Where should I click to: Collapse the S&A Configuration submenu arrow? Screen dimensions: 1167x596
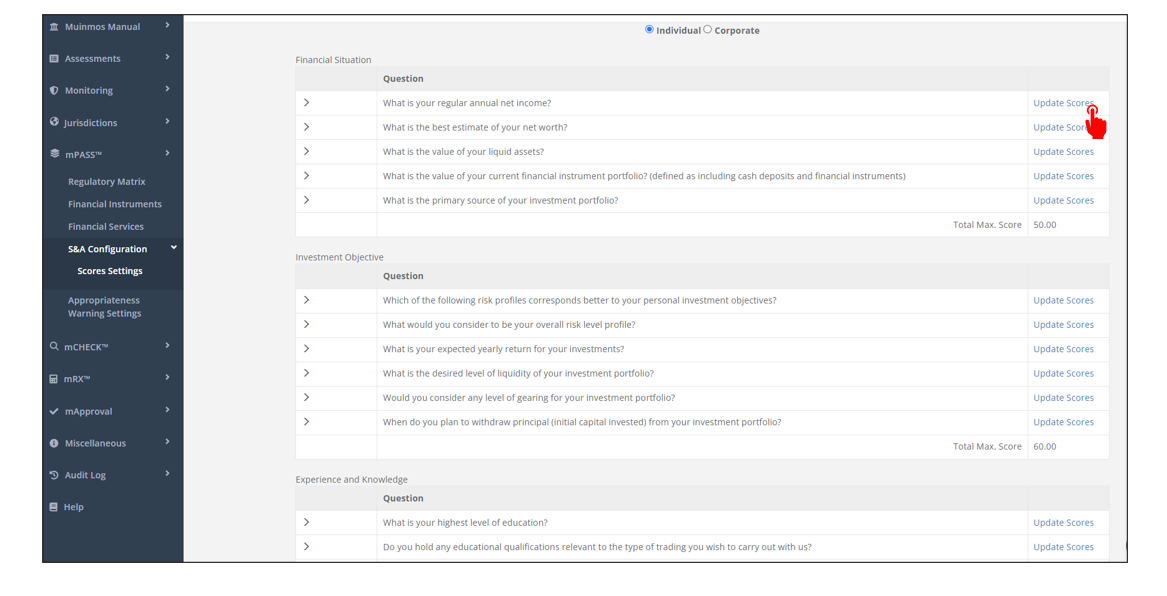(174, 248)
